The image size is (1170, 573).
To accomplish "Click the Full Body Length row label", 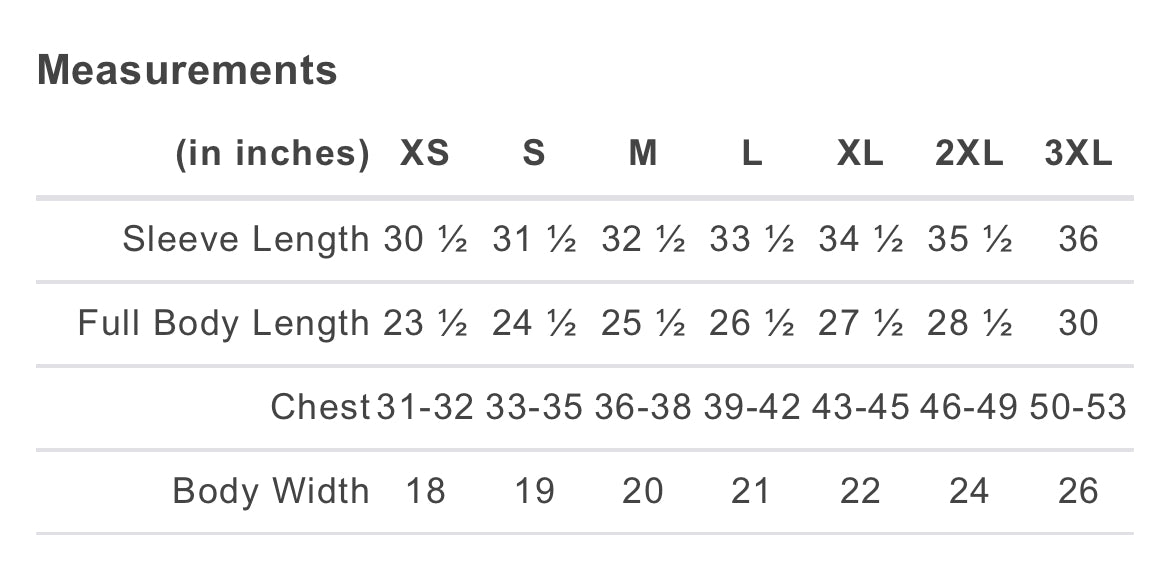I will pyautogui.click(x=224, y=324).
